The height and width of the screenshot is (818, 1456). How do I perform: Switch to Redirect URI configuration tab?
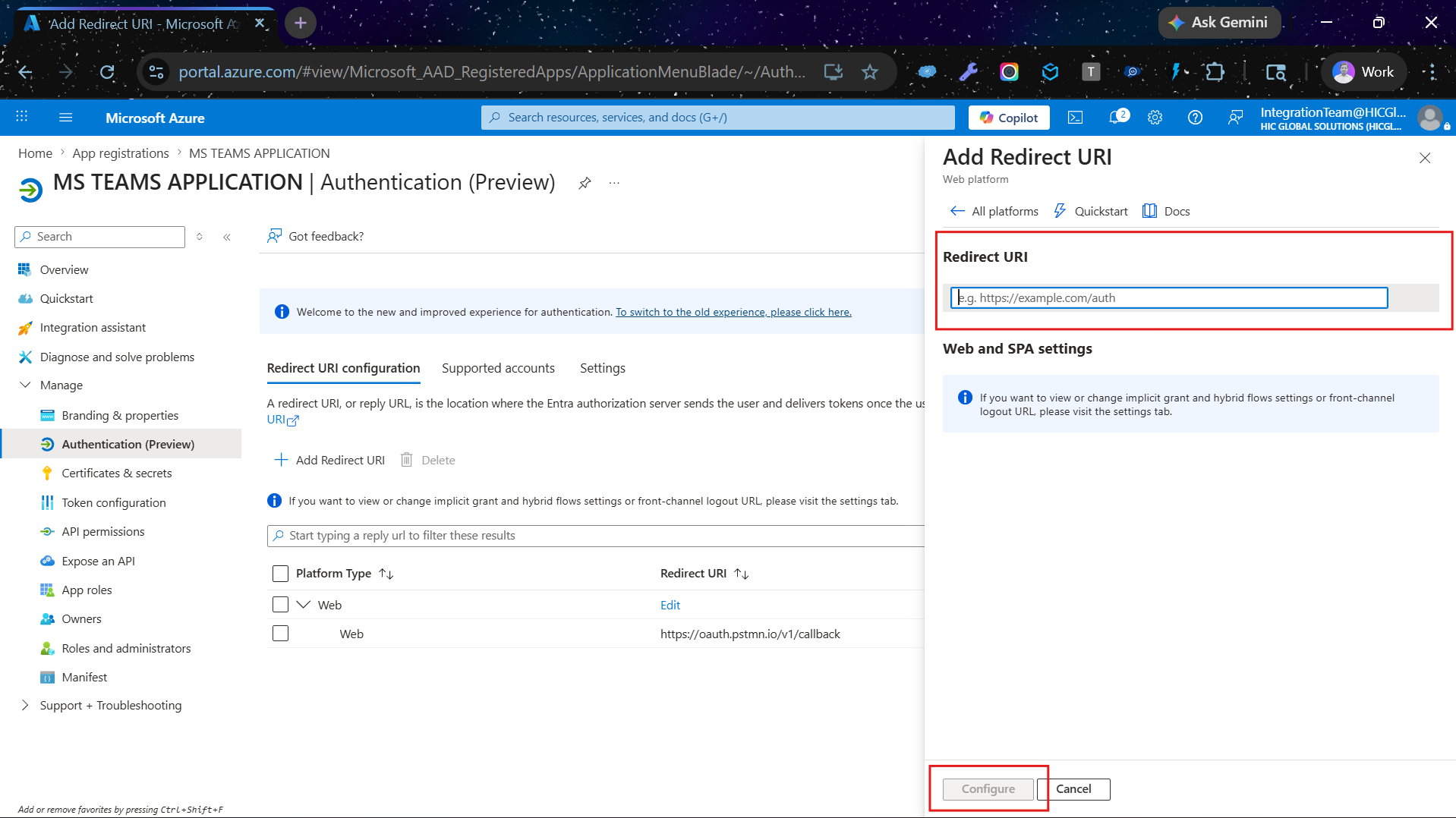pos(343,368)
